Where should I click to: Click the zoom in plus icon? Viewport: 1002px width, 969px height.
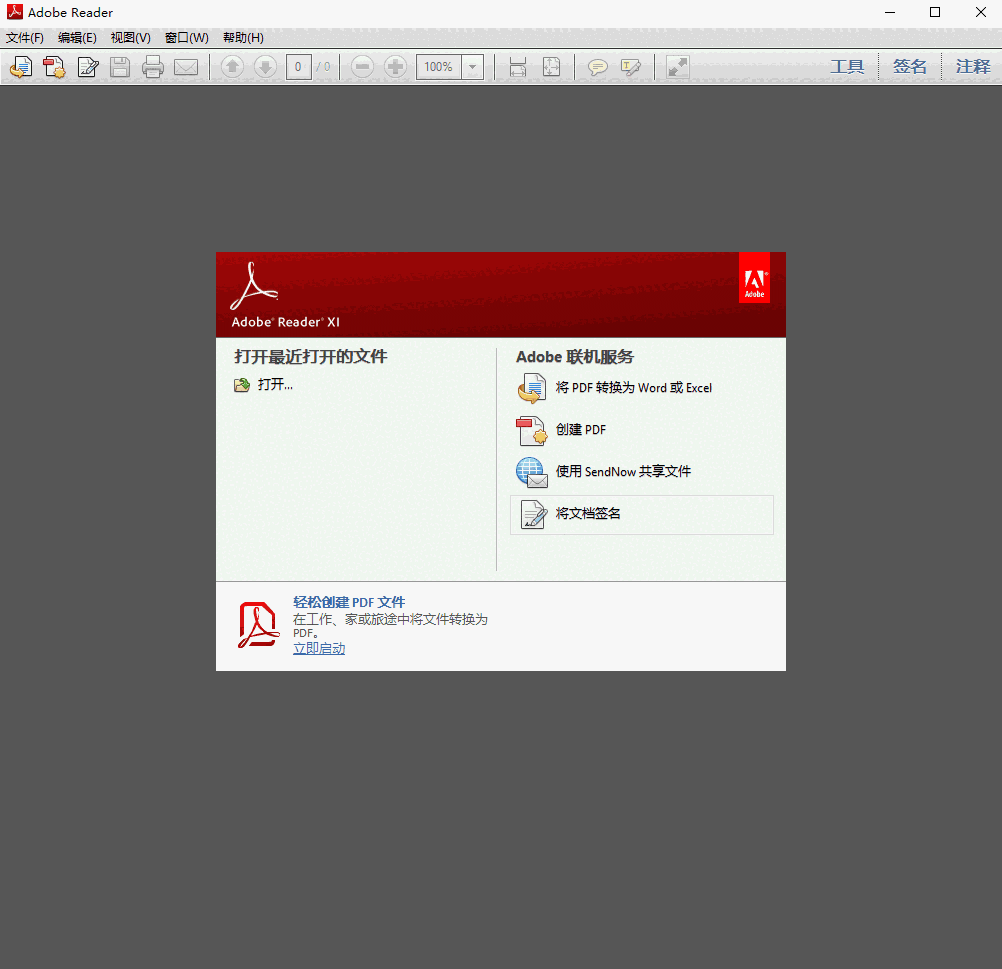click(395, 67)
